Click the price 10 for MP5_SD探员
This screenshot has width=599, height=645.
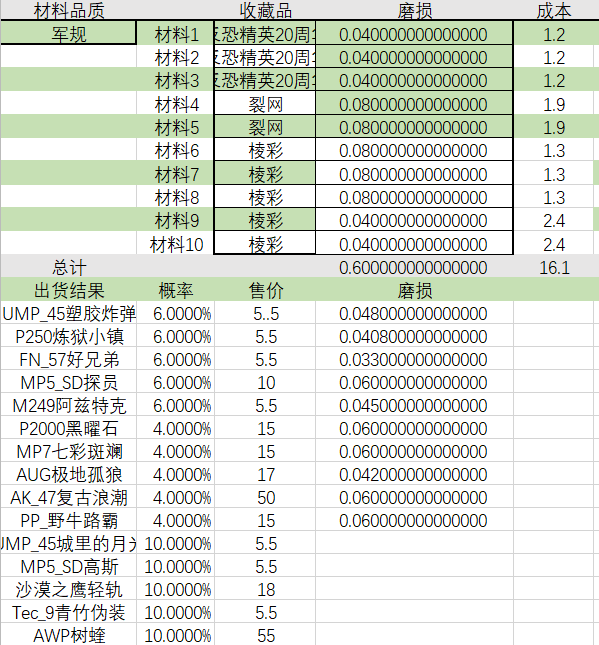click(x=265, y=383)
